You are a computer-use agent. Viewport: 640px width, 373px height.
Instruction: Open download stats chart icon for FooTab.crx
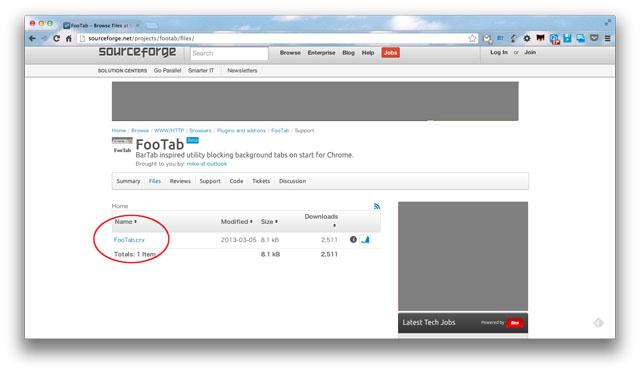point(365,240)
